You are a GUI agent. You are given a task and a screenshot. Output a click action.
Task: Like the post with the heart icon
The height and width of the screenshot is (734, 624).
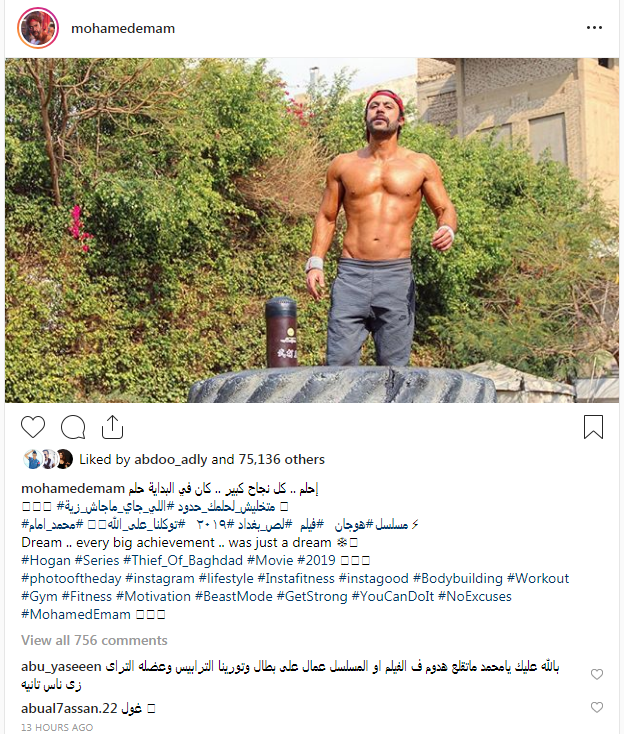tap(33, 427)
